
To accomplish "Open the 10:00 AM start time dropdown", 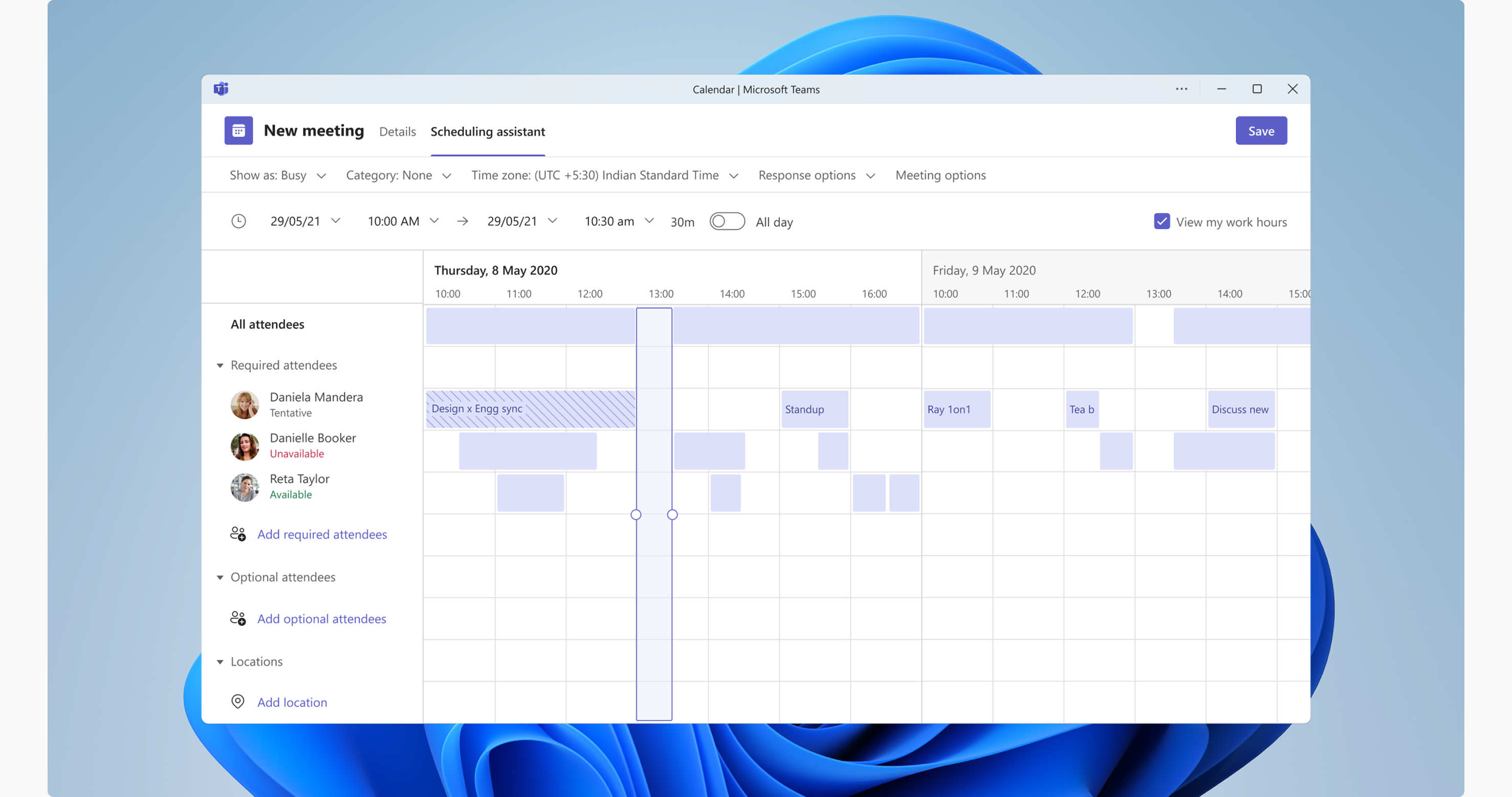I will coord(403,221).
